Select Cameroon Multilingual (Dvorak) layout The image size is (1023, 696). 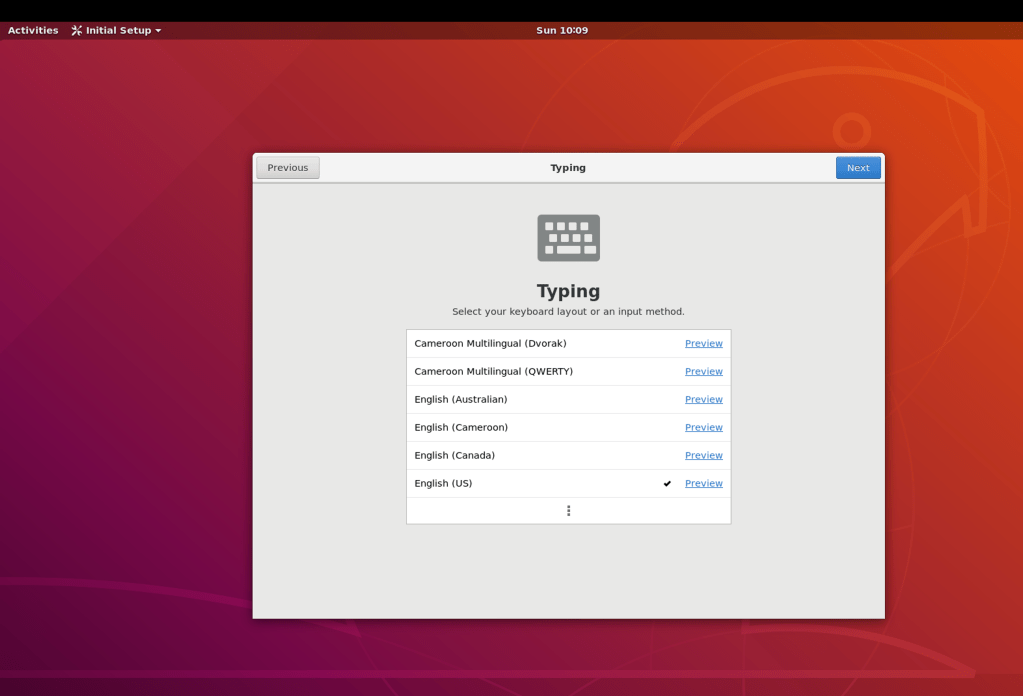pos(568,344)
